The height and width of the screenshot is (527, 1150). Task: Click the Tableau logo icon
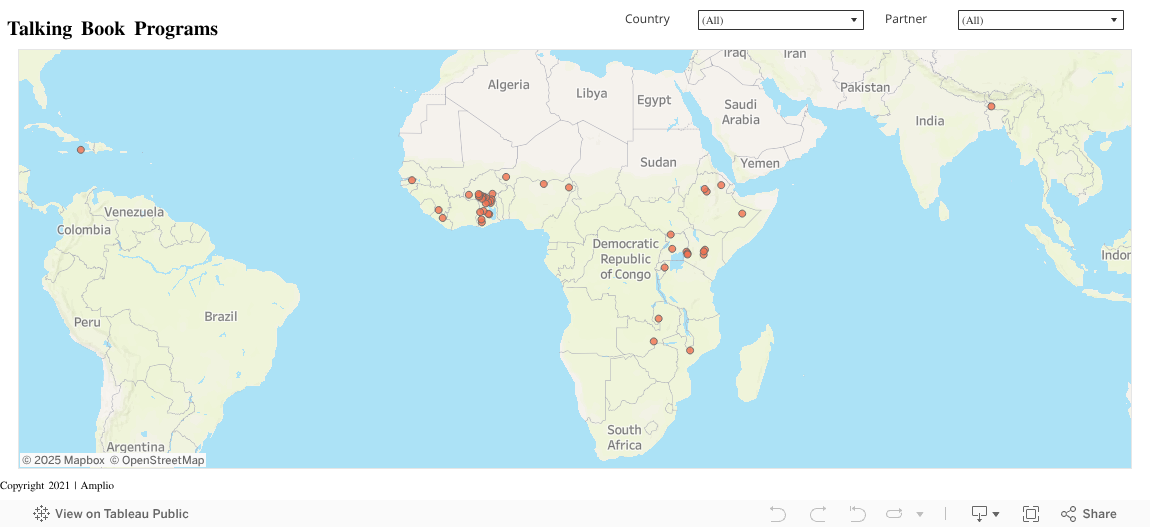click(42, 514)
